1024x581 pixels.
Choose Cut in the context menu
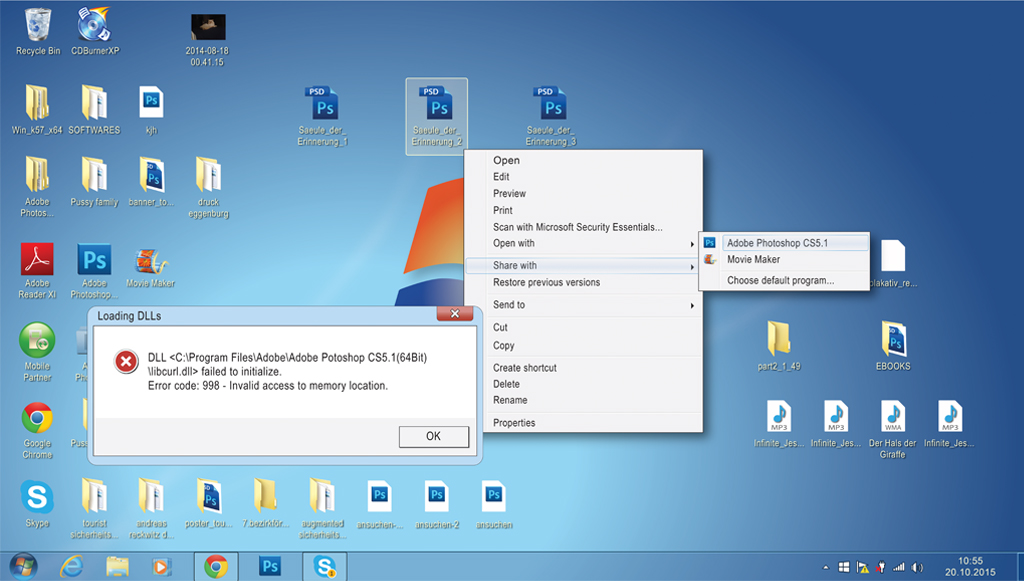pyautogui.click(x=583, y=328)
